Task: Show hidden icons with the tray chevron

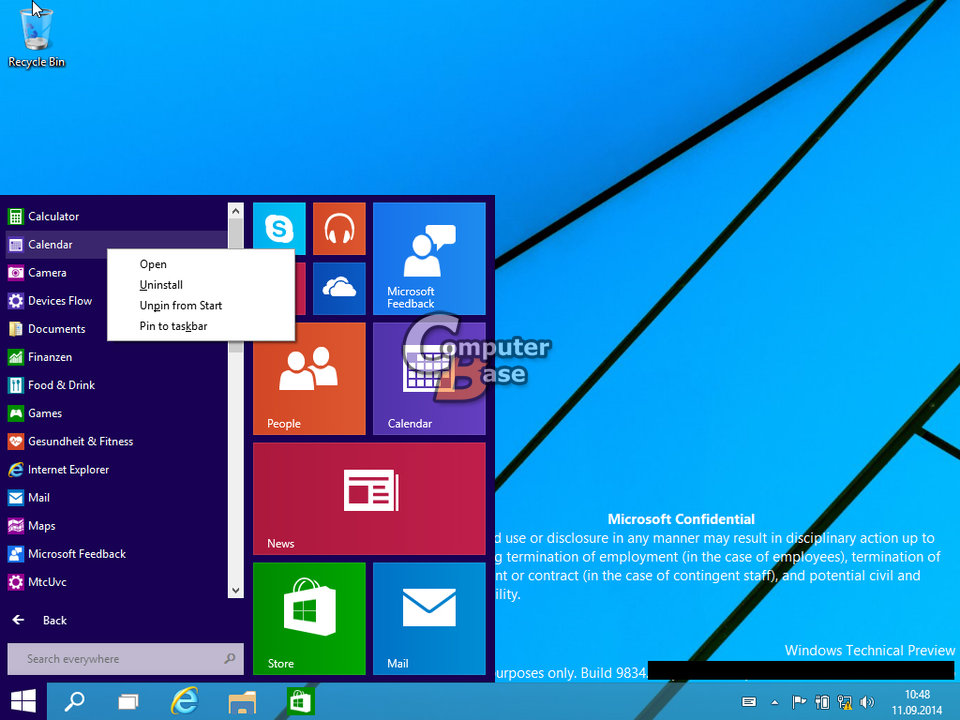Action: [x=774, y=701]
